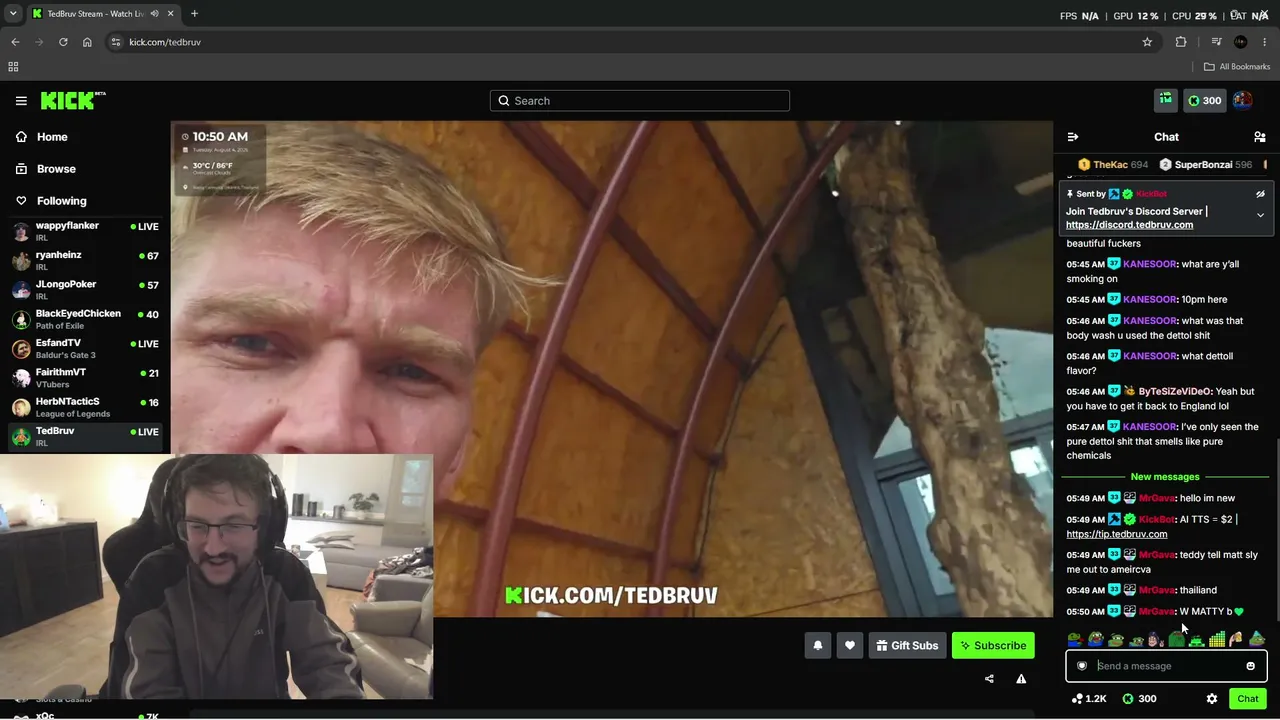Click the Kick search box
Screen dimensions: 1280x720
(x=640, y=100)
